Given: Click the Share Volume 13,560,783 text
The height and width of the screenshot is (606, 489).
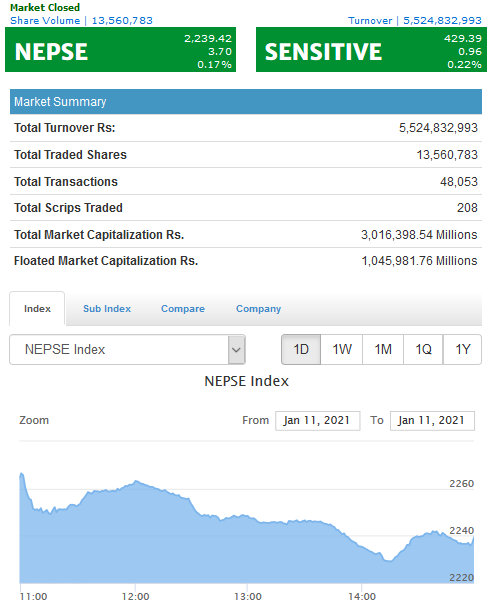Looking at the screenshot, I should tap(81, 20).
